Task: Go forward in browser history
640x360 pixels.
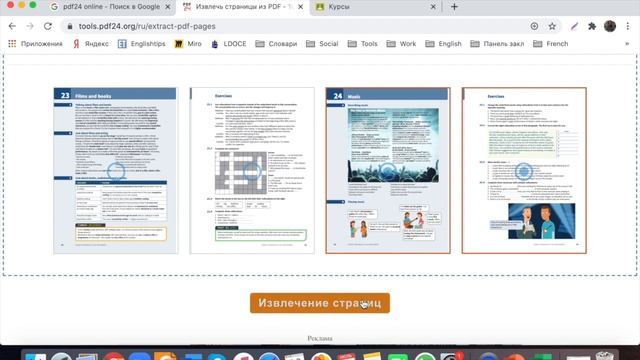Action: point(30,26)
